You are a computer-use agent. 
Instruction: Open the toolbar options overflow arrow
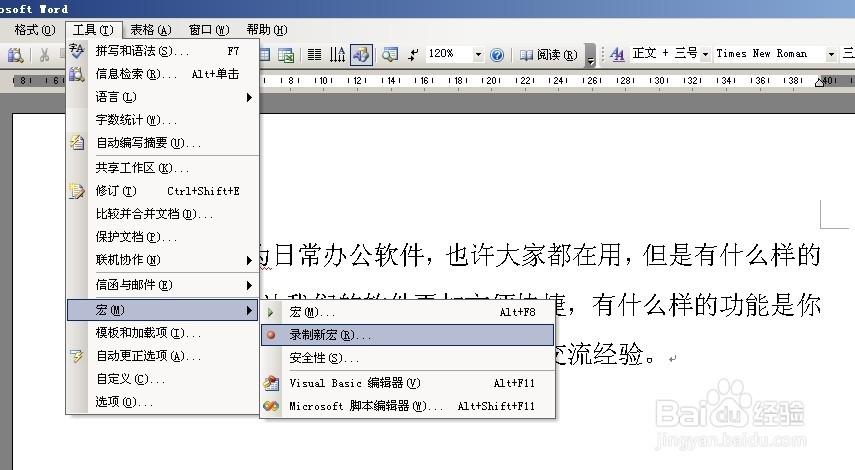point(591,55)
